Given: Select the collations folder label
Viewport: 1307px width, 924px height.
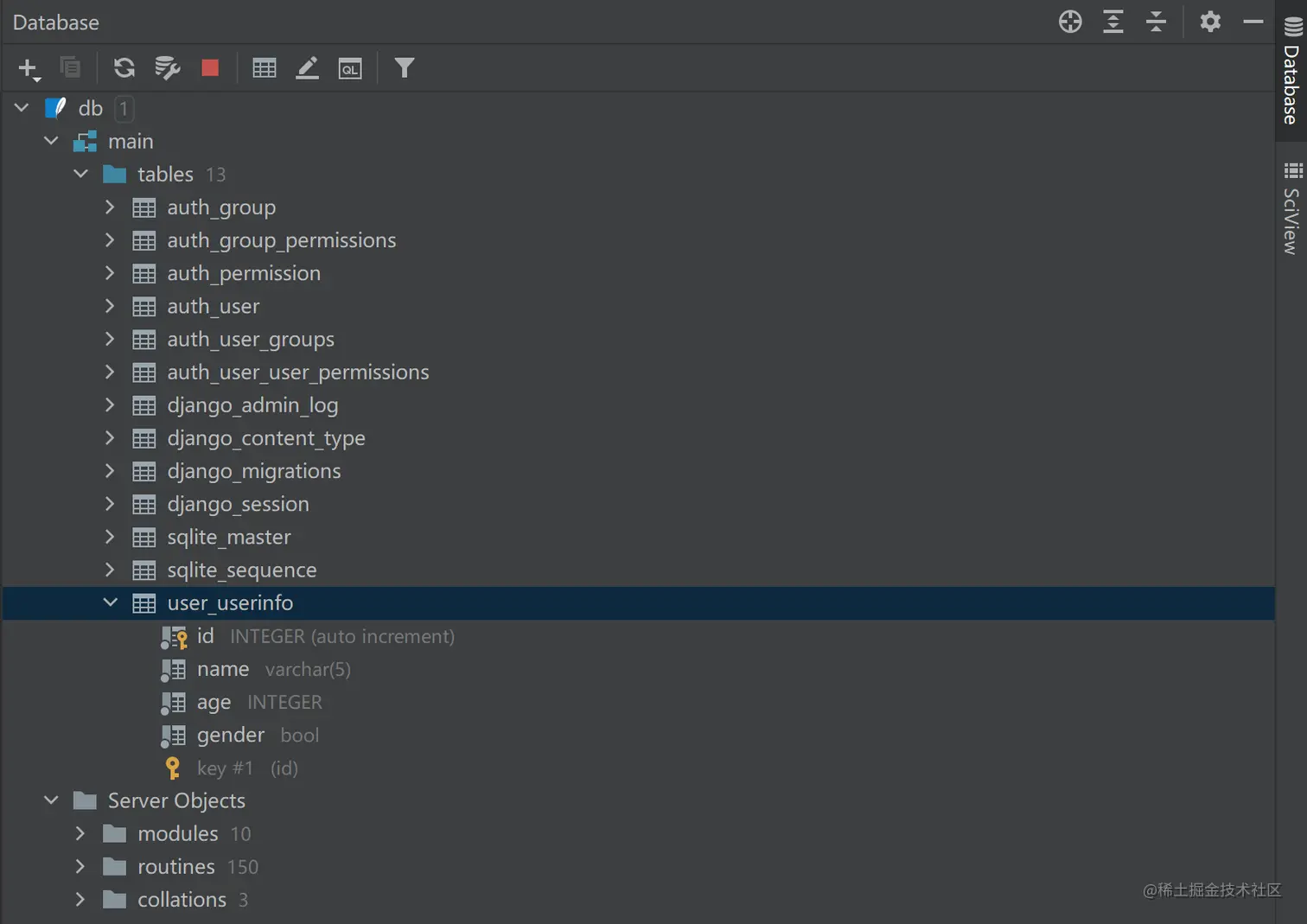Looking at the screenshot, I should [x=182, y=900].
